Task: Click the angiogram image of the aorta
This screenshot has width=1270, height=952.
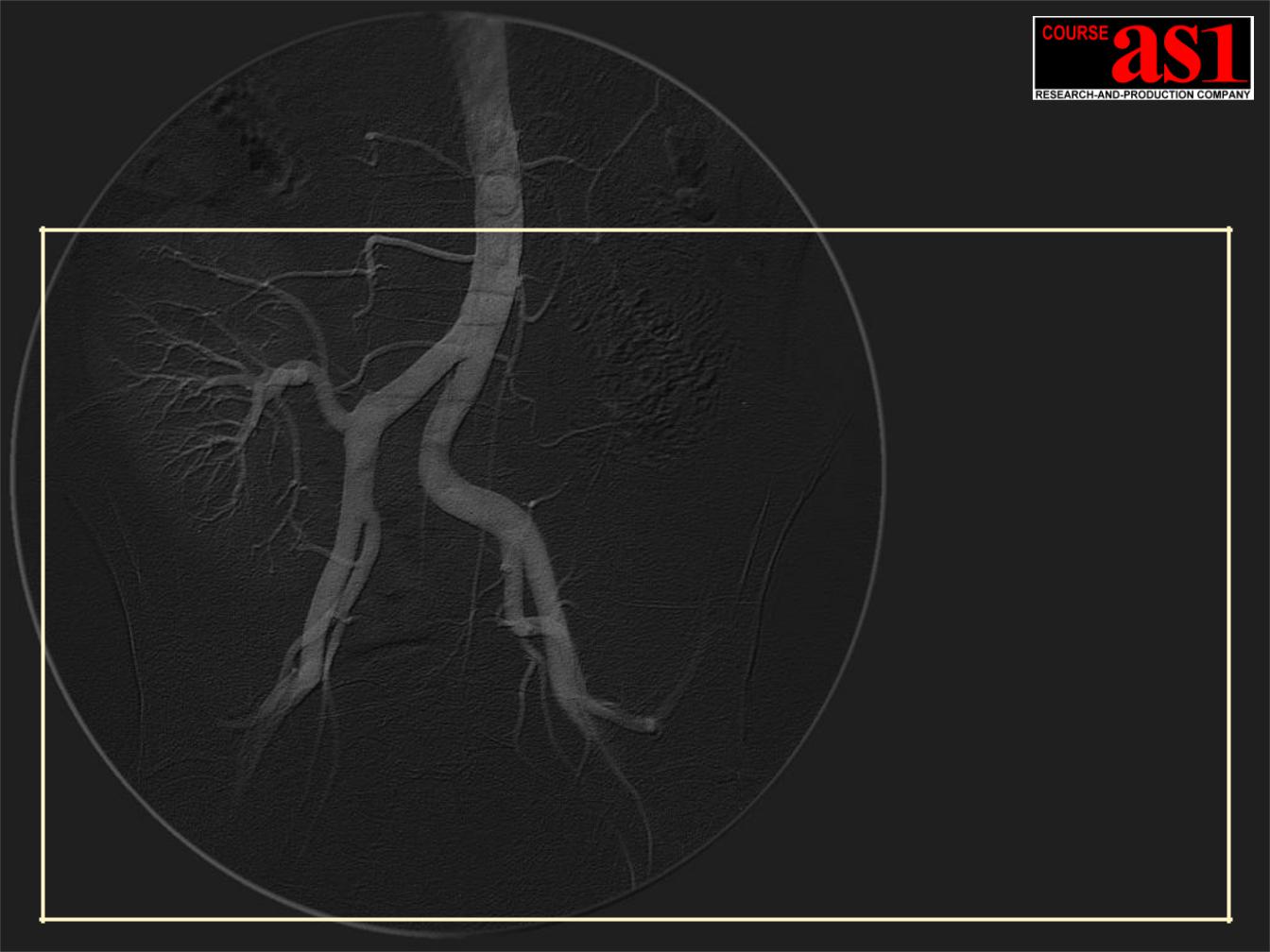Action: tap(448, 472)
